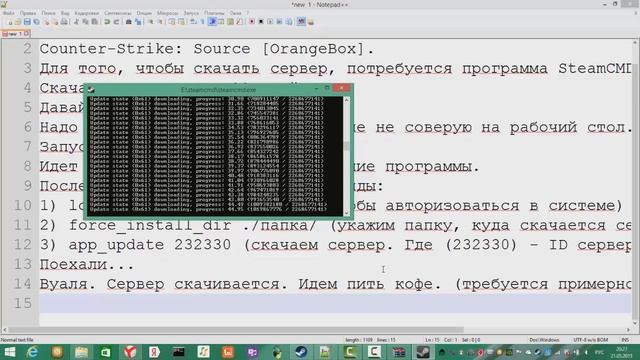
Task: Click the Open file toolbar icon
Action: tap(18, 22)
